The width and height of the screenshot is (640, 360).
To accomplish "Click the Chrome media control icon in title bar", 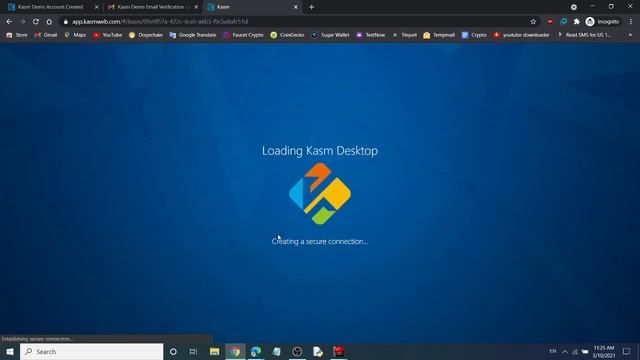I will click(x=573, y=7).
